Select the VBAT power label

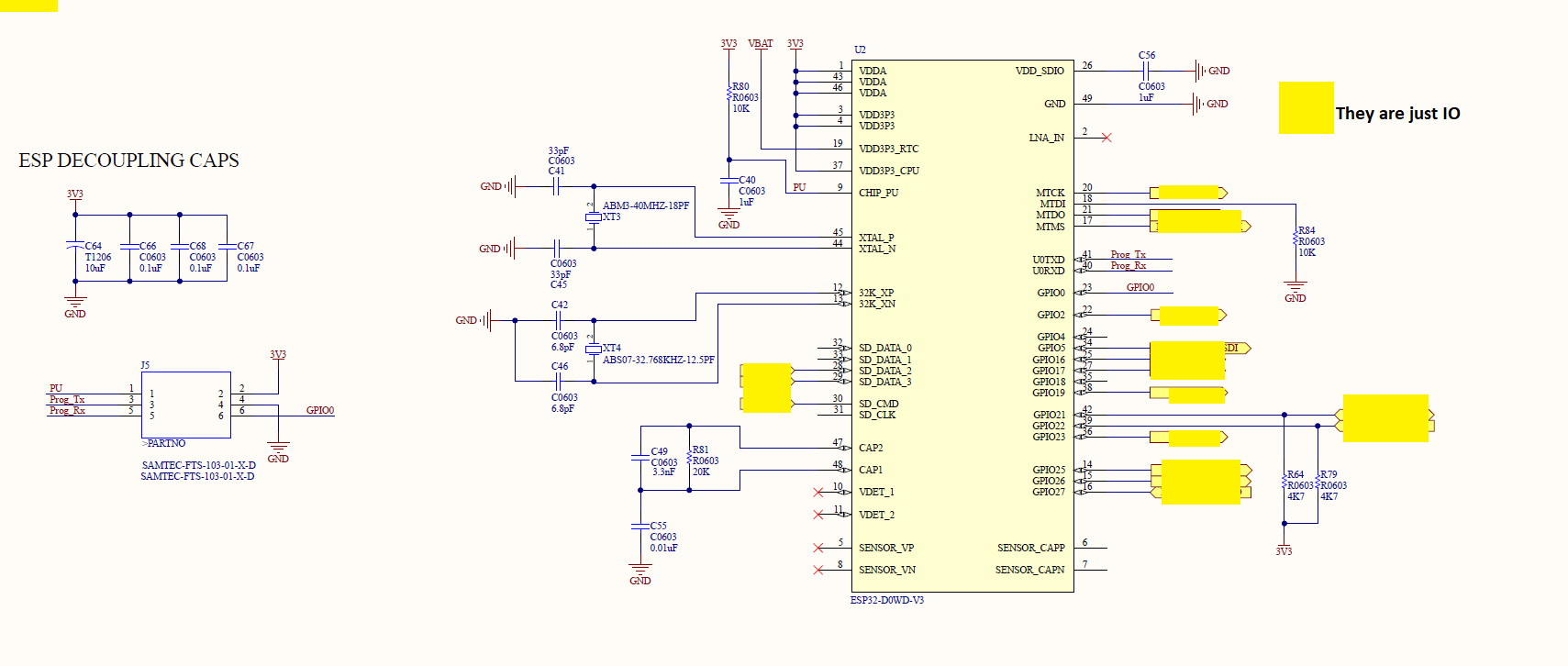tap(761, 43)
